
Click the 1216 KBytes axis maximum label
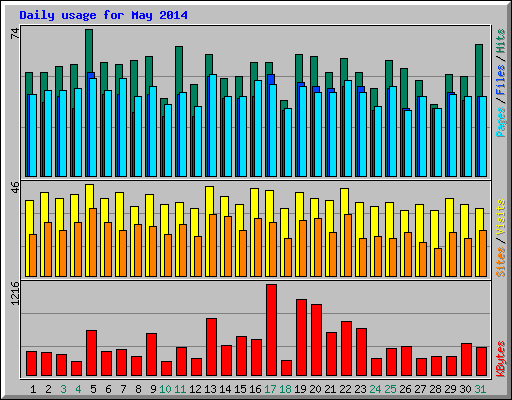15,293
